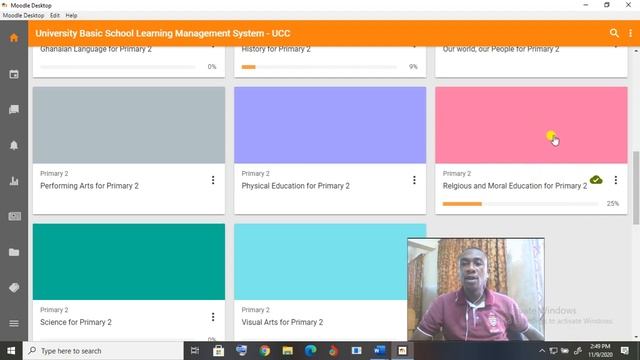This screenshot has height=360, width=640.
Task: Open Microsoft Edge from the taskbar
Action: [311, 351]
